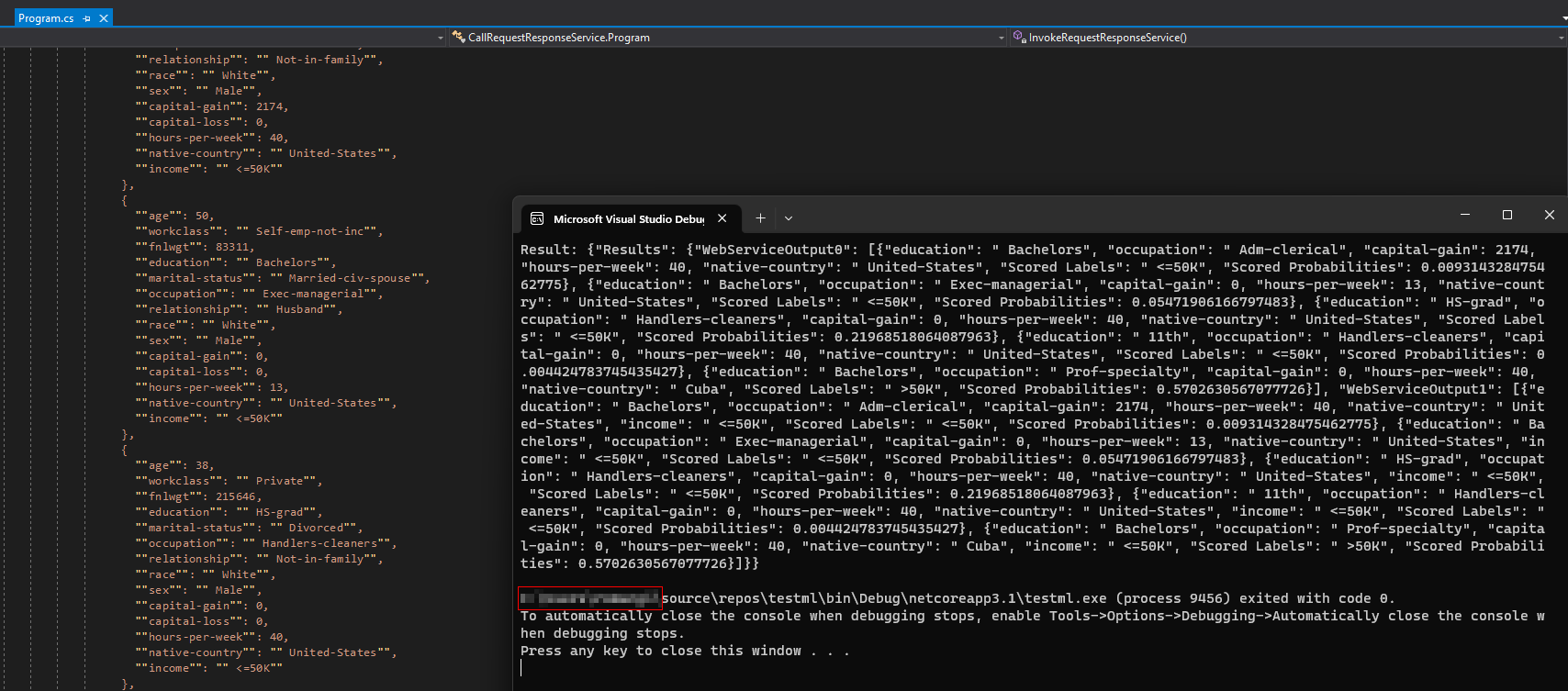This screenshot has height=691, width=1568.
Task: Maximize the debug console window
Action: [x=1507, y=215]
